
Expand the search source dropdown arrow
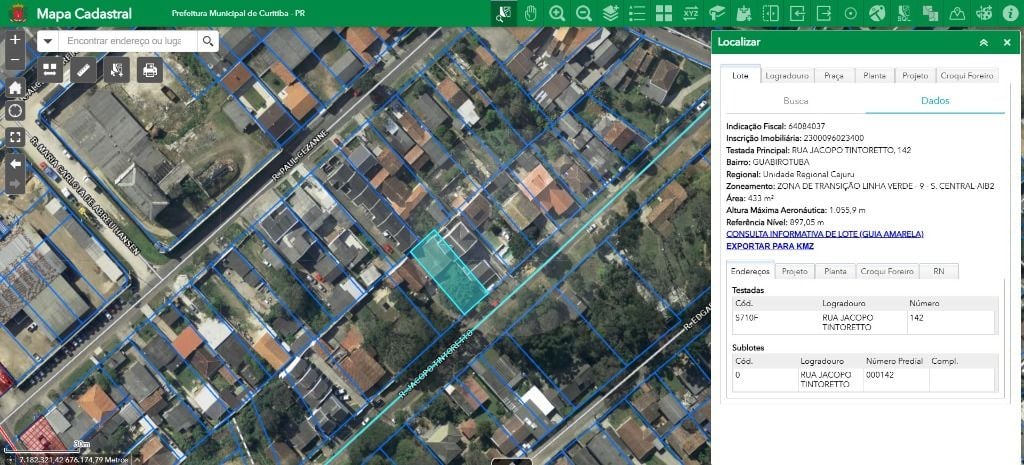click(x=48, y=41)
